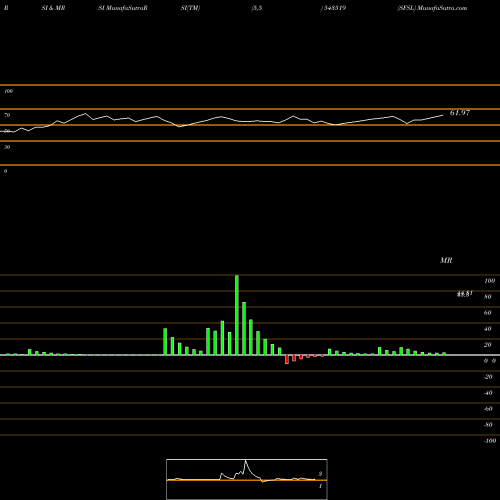The height and width of the screenshot is (500, 500).
Task: Click the -40 label on the MR right axis
Action: pos(488,393)
